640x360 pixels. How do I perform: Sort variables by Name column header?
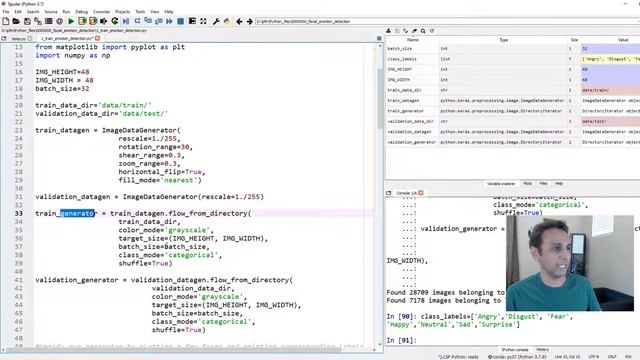point(413,40)
